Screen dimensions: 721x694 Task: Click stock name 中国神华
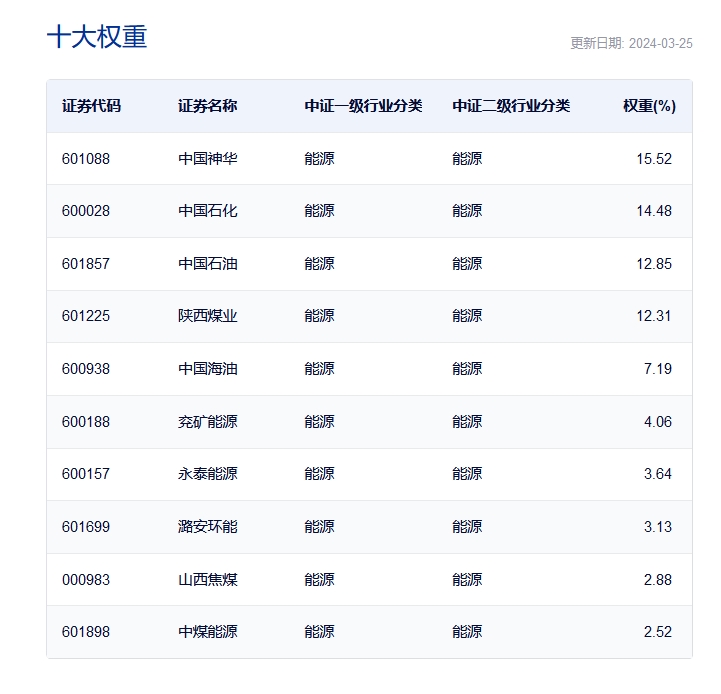(208, 159)
